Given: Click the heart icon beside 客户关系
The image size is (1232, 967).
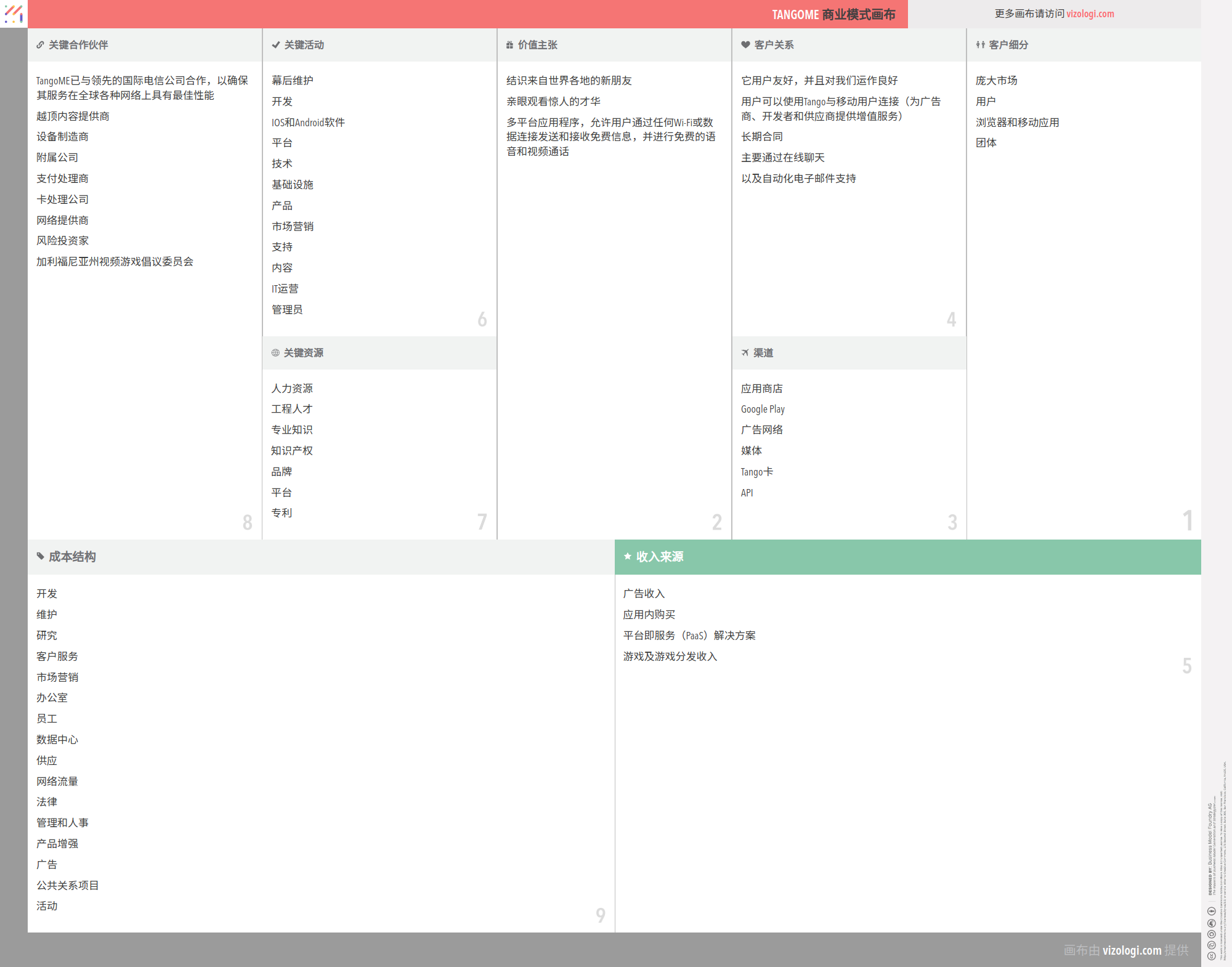Looking at the screenshot, I should (745, 45).
